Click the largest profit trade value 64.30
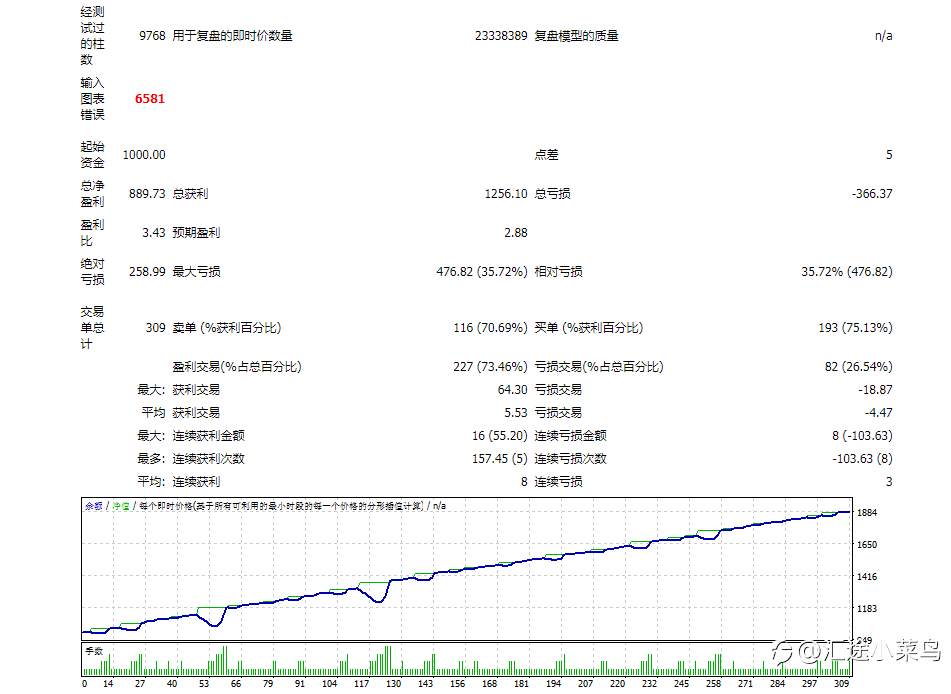Screen dimensions: 951x694 pos(512,389)
